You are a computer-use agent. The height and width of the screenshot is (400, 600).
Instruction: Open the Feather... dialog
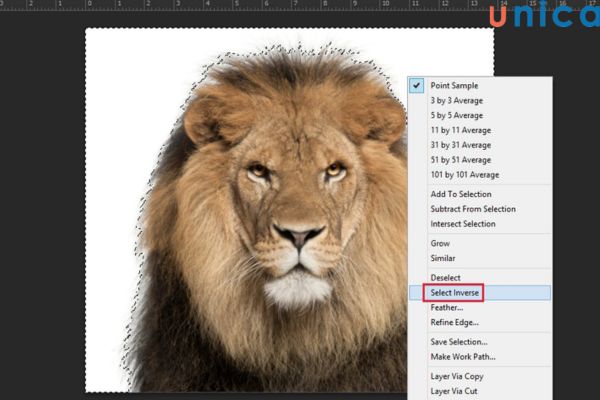[x=446, y=308]
